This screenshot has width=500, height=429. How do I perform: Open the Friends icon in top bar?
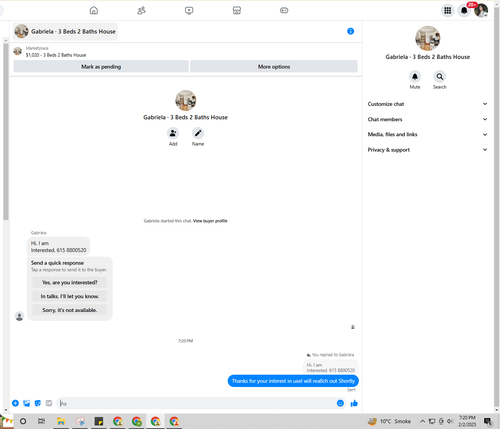tap(141, 11)
